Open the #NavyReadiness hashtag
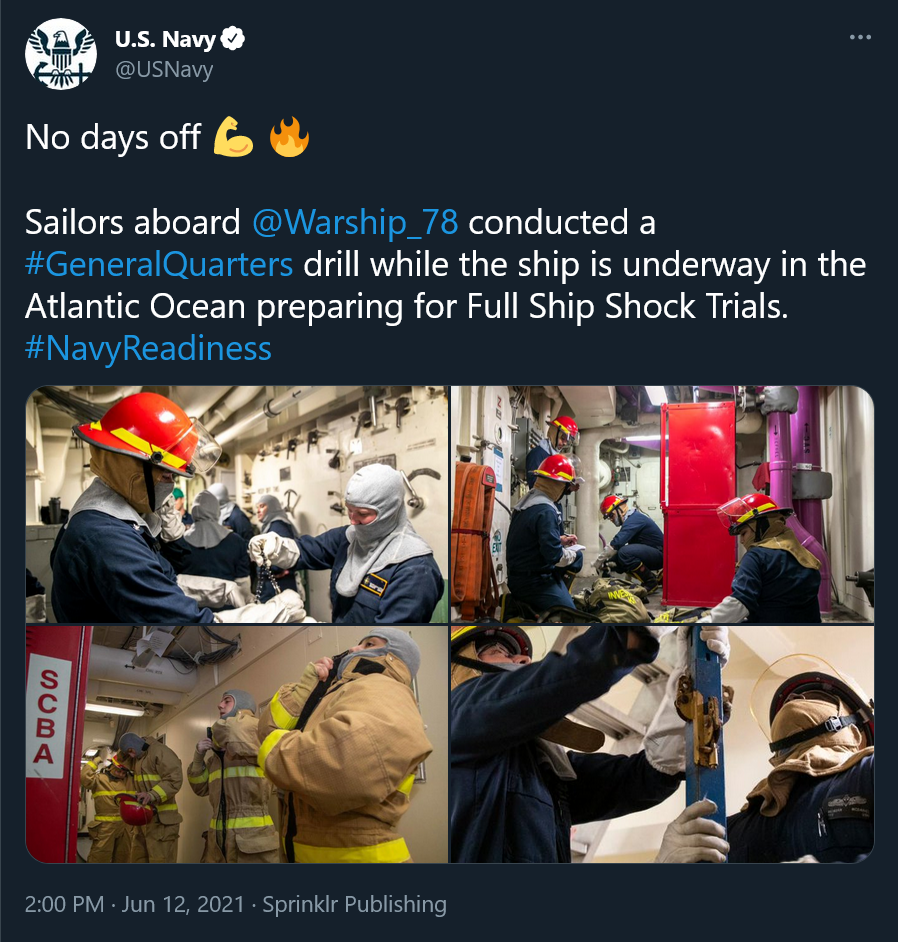The height and width of the screenshot is (942, 898). point(148,348)
